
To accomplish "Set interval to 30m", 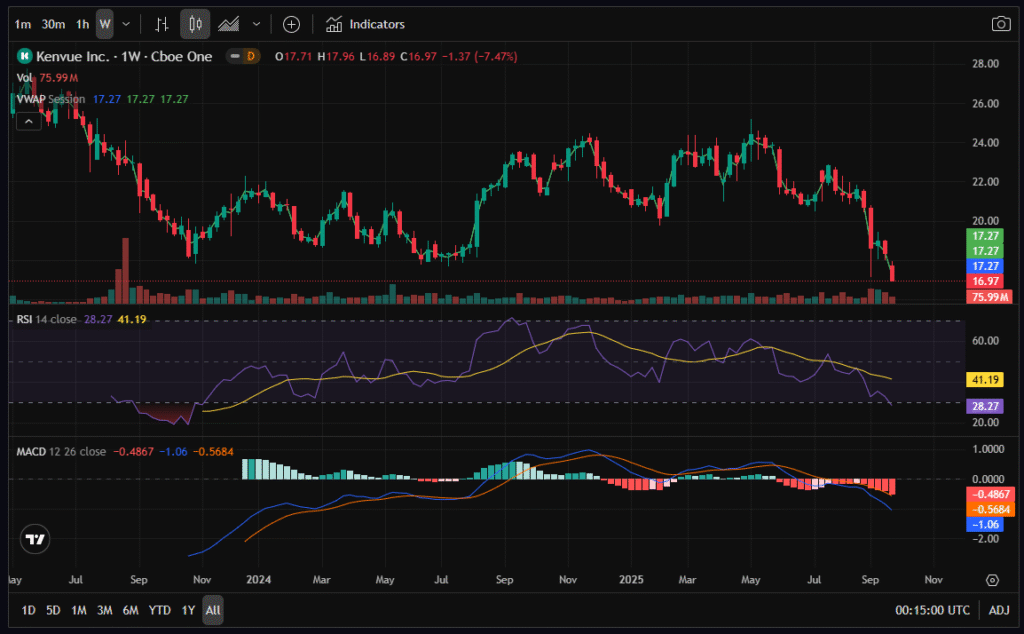I will pos(53,24).
